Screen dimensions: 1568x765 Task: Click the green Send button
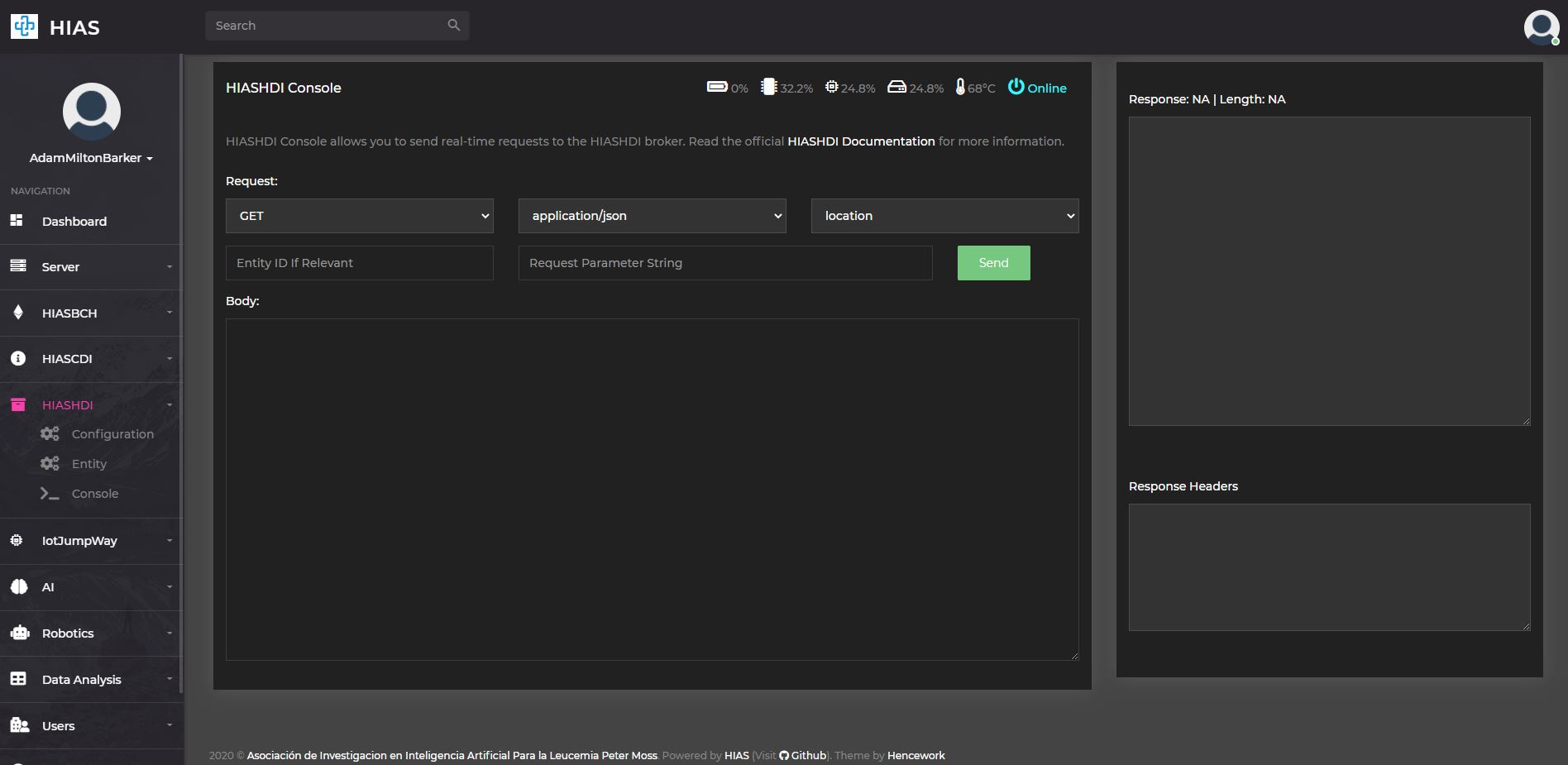click(993, 263)
